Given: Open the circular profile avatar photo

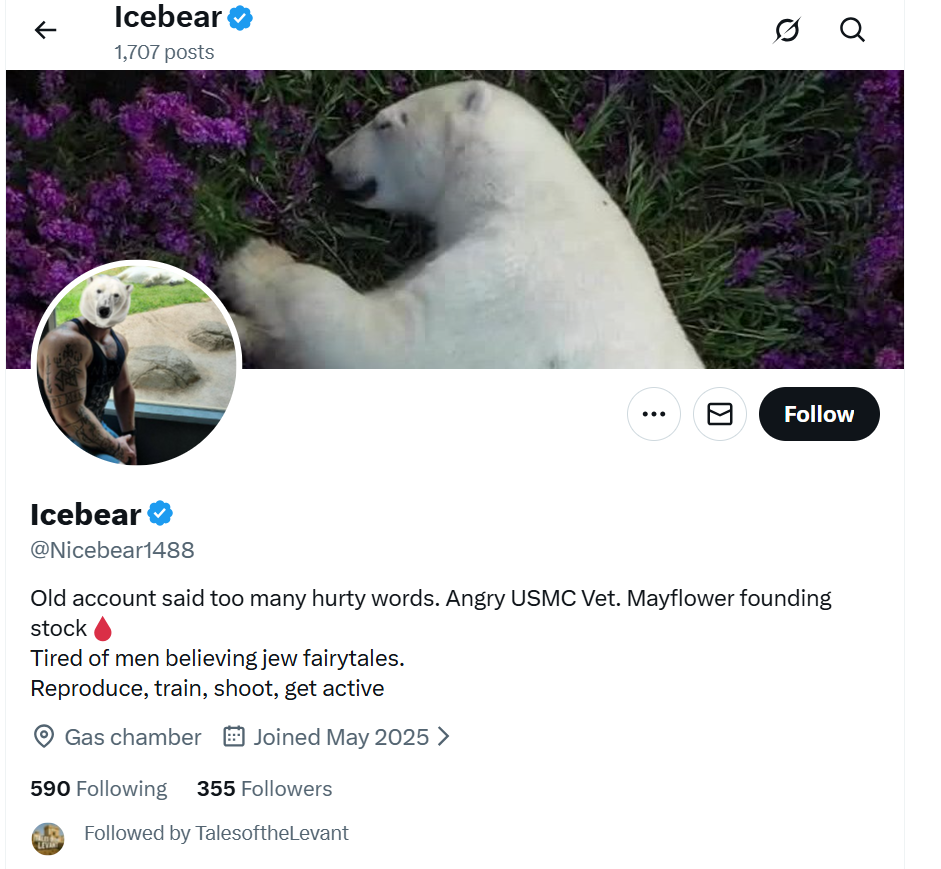Looking at the screenshot, I should tap(137, 363).
